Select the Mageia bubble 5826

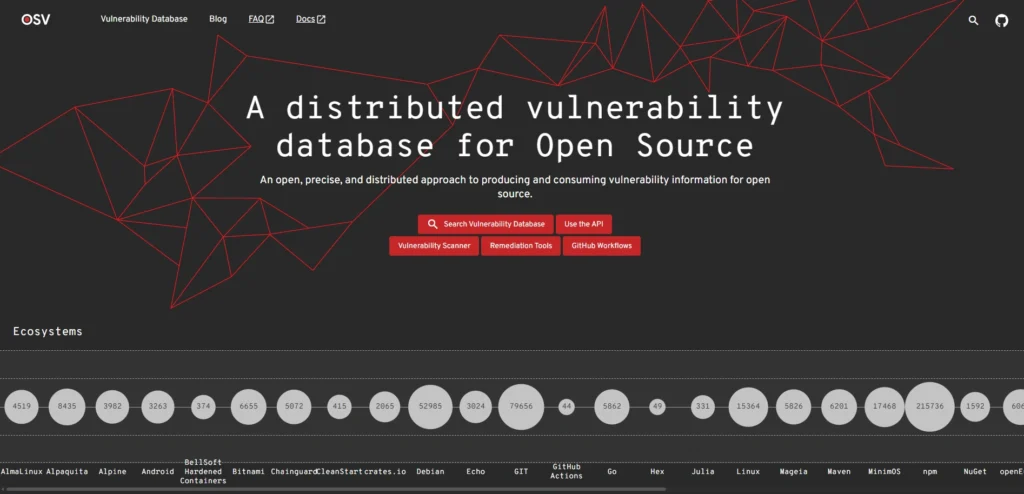pyautogui.click(x=793, y=406)
